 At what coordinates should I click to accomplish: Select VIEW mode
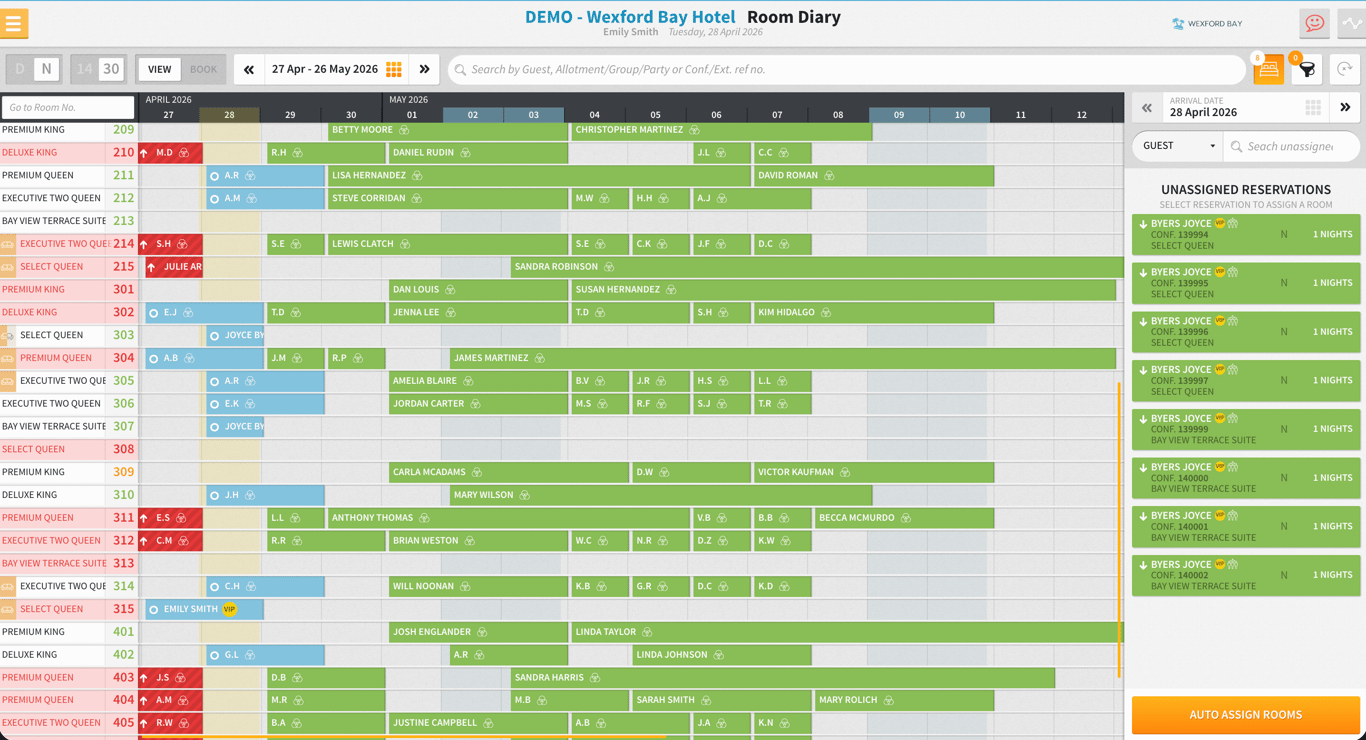pos(160,69)
